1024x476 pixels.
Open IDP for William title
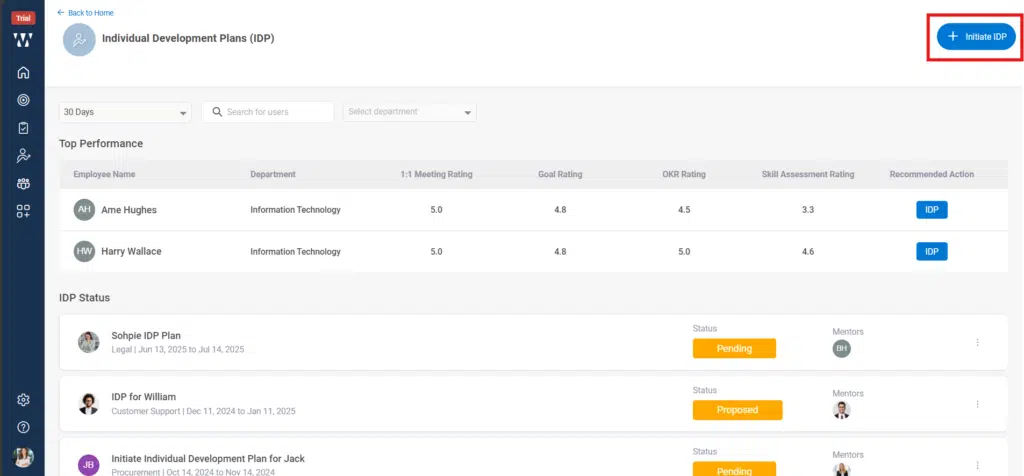(x=144, y=396)
